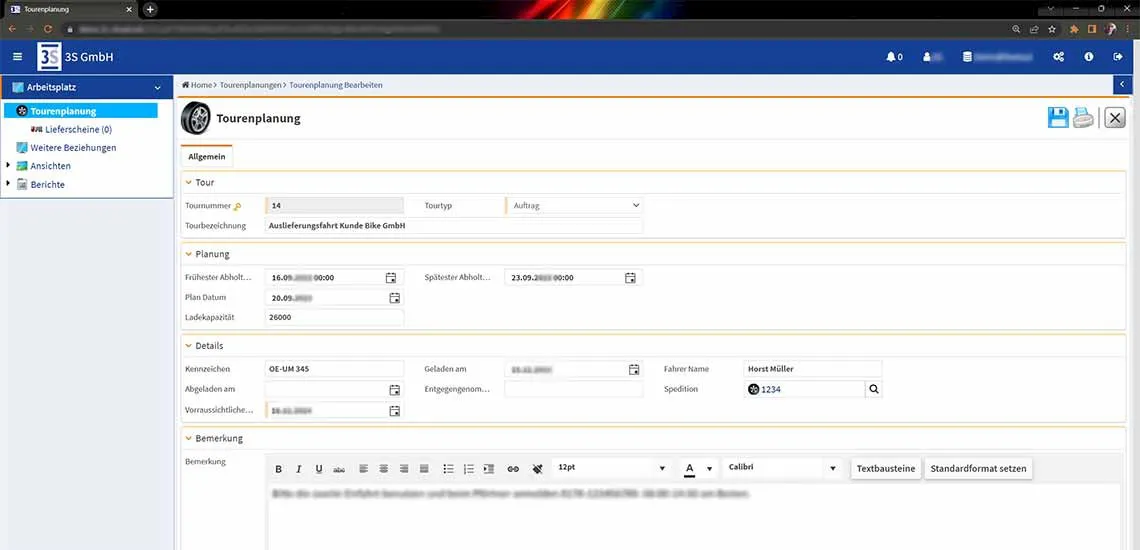This screenshot has width=1140, height=550.
Task: Collapse the Planung section
Action: [189, 254]
